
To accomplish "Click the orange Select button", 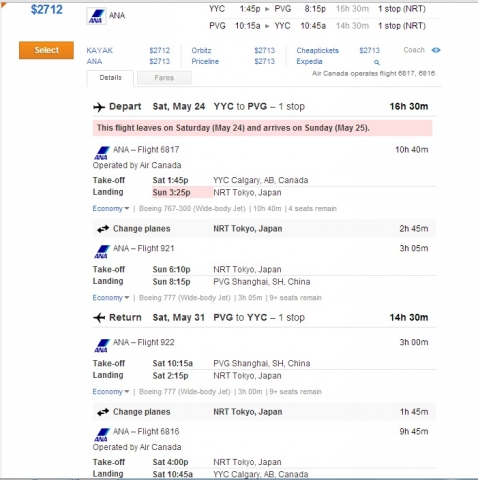I will pos(46,50).
